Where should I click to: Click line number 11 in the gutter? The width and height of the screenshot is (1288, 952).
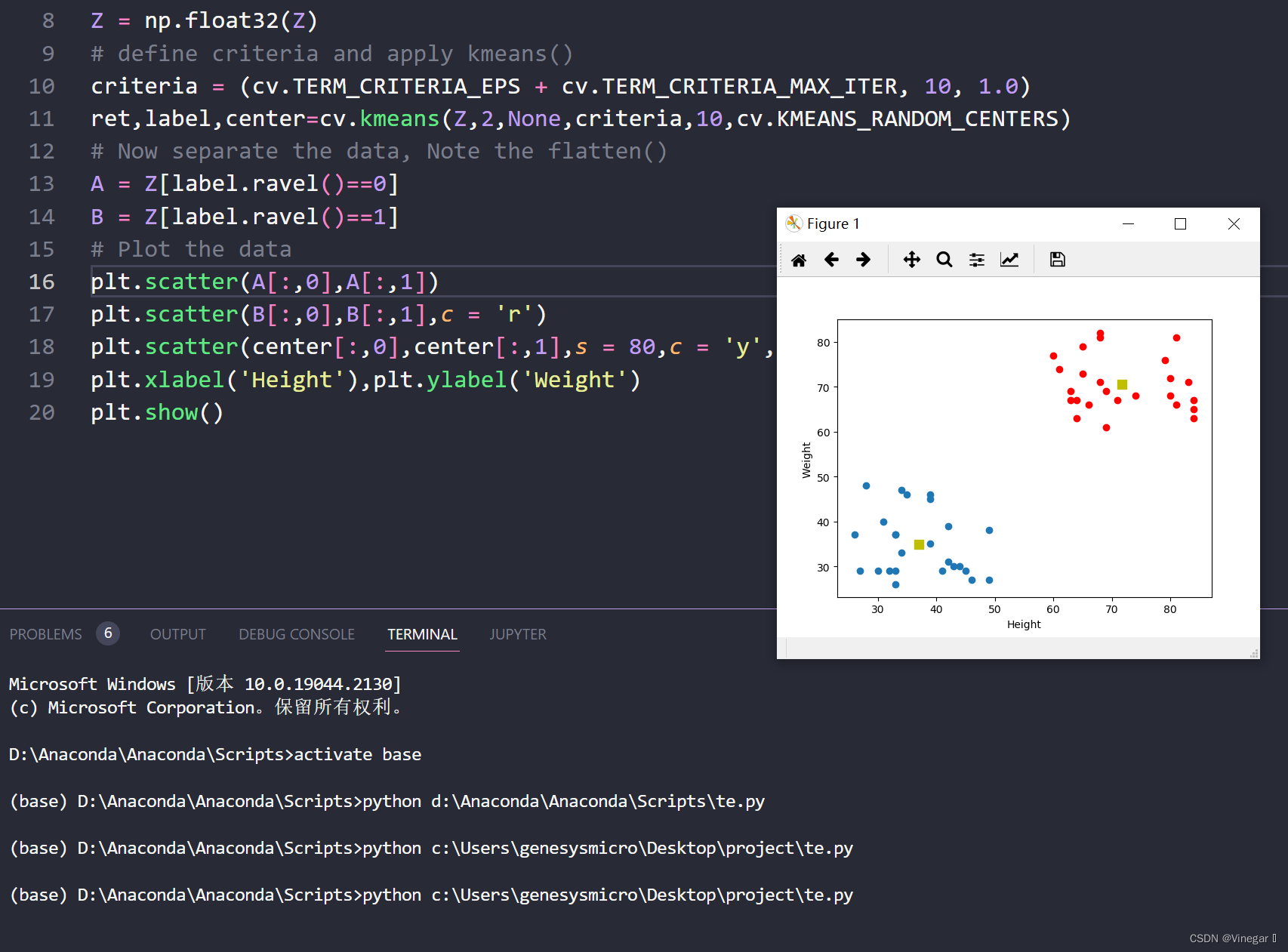[x=42, y=119]
